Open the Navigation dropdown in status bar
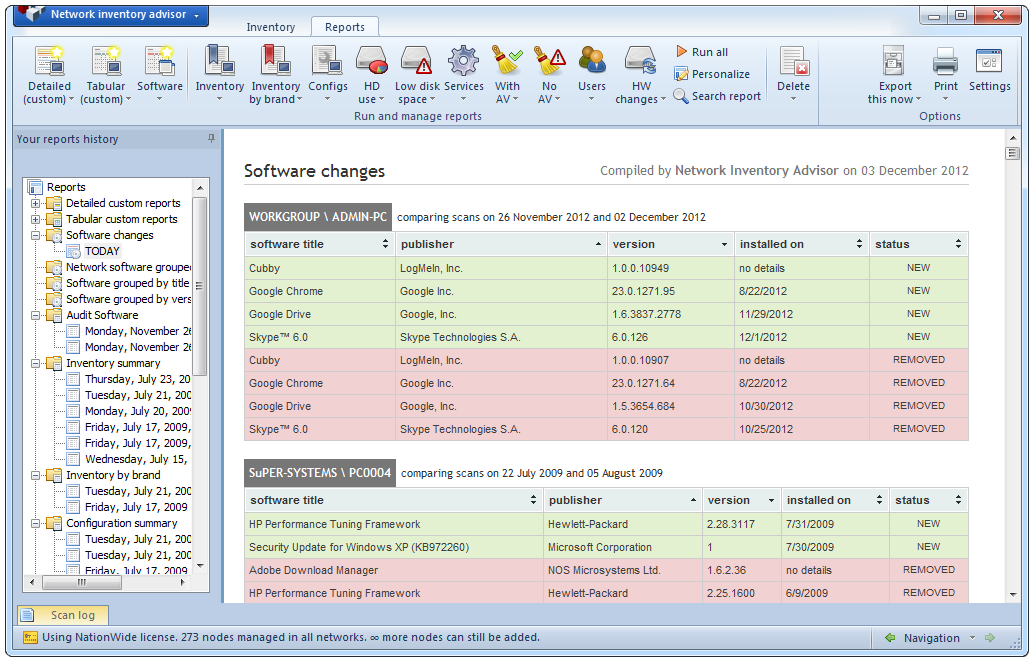The width and height of the screenshot is (1034, 662). pos(972,638)
